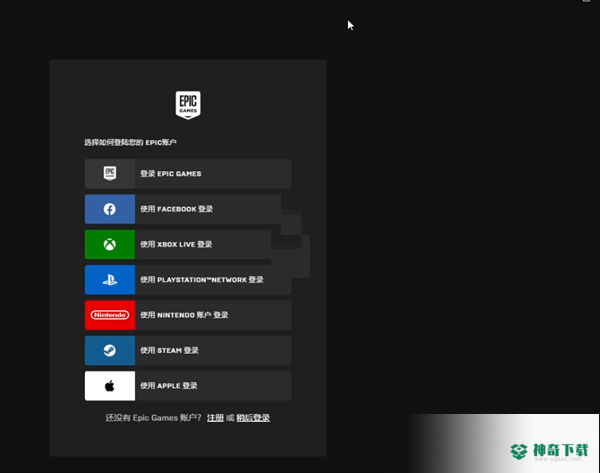Choose 使用 FACEBOOK 登录 option
Viewport: 600px width, 473px height.
(x=188, y=209)
